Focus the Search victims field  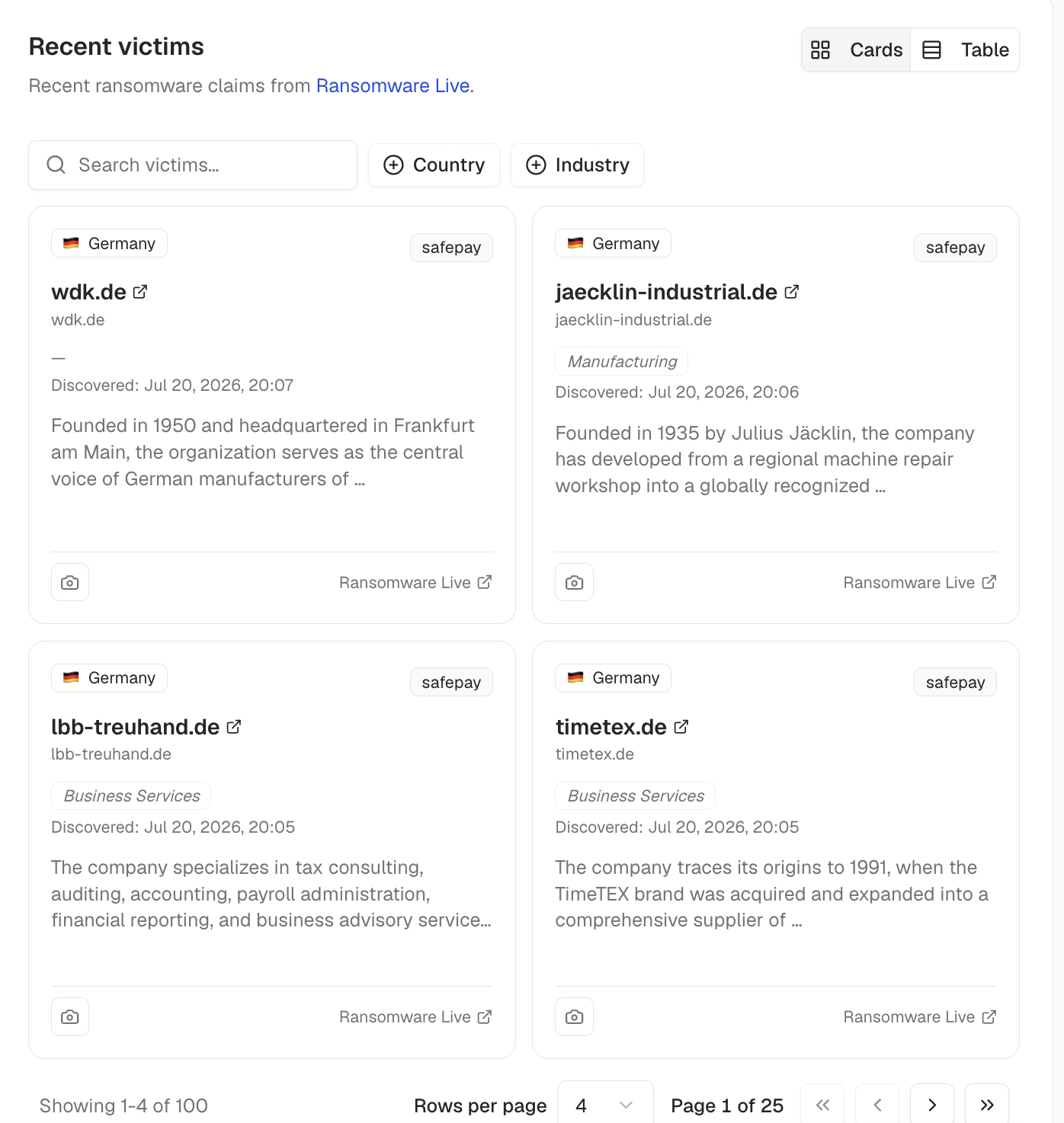(193, 165)
